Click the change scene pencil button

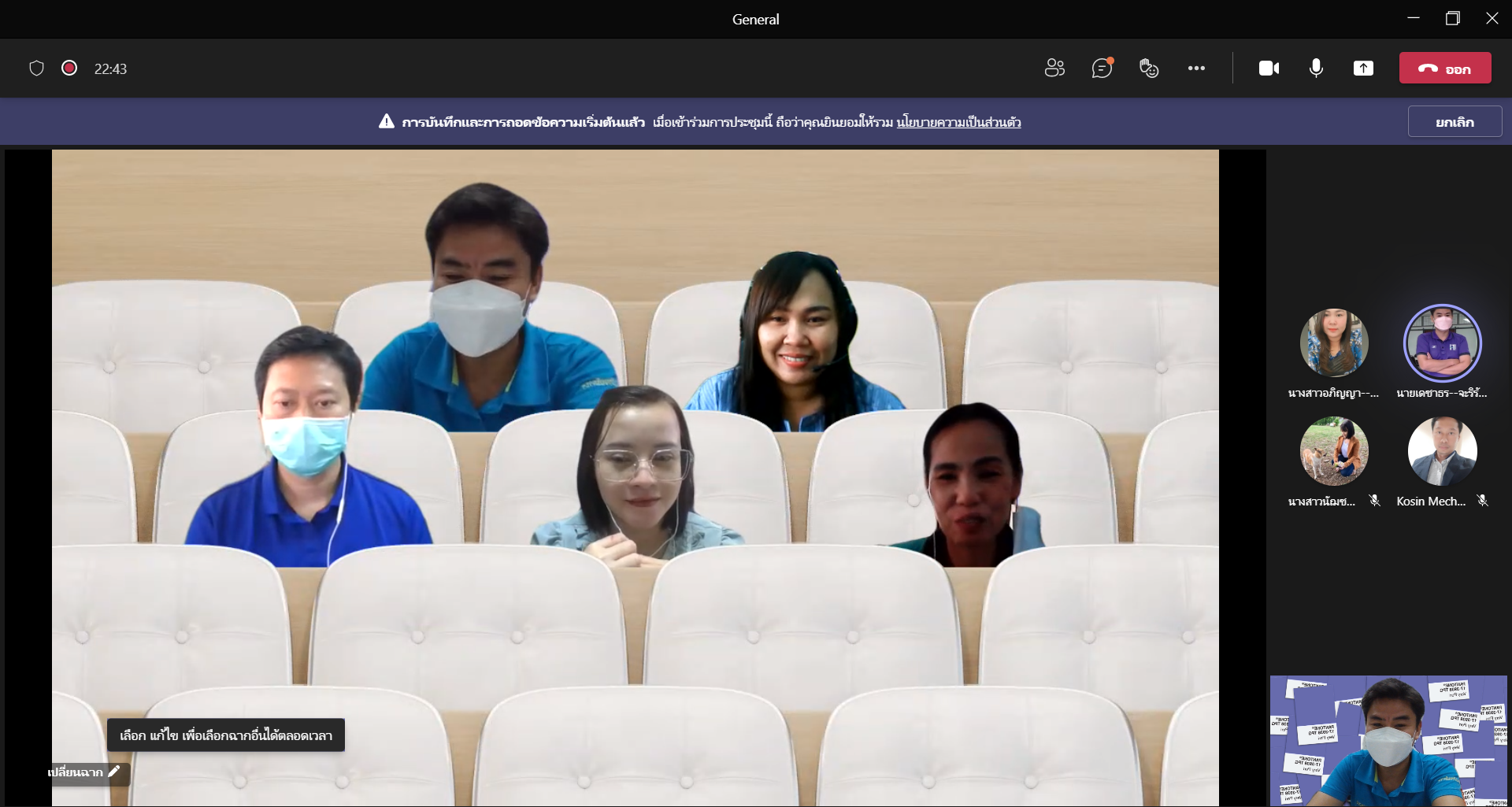85,772
